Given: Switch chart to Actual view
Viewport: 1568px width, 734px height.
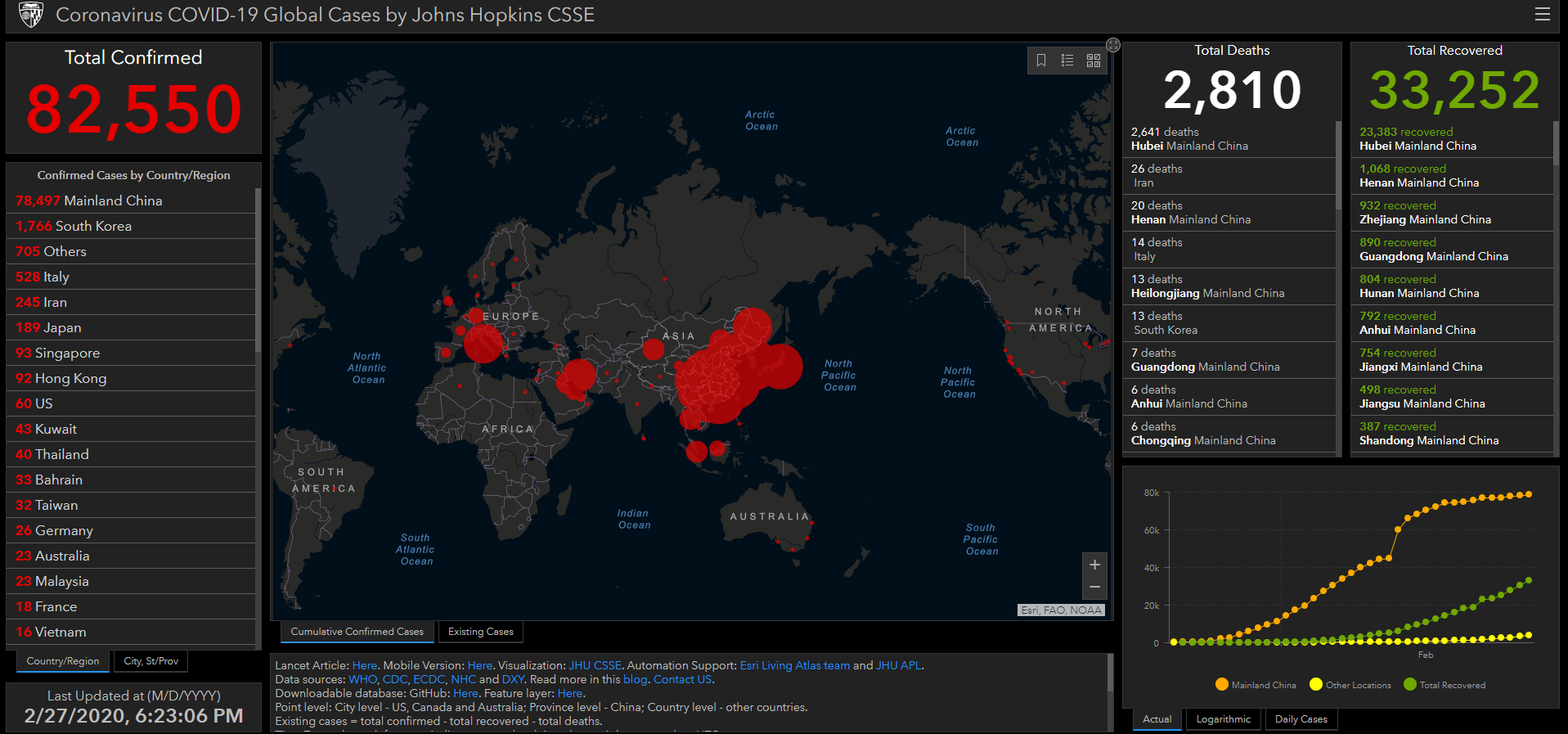Looking at the screenshot, I should 1157,719.
